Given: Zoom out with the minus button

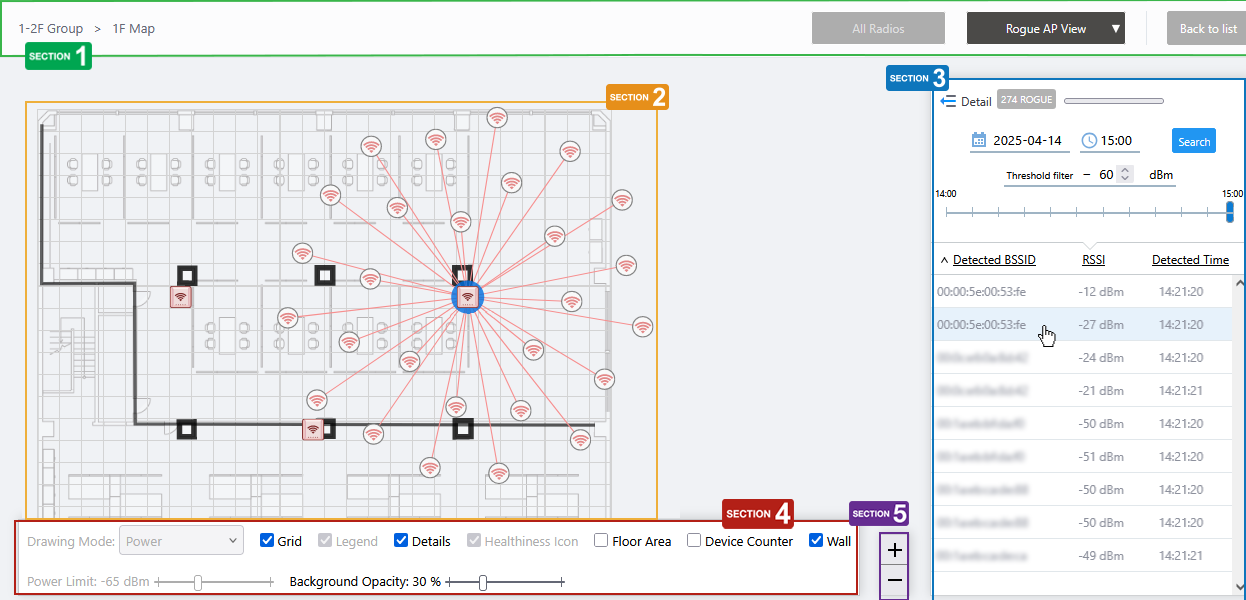Looking at the screenshot, I should (894, 581).
